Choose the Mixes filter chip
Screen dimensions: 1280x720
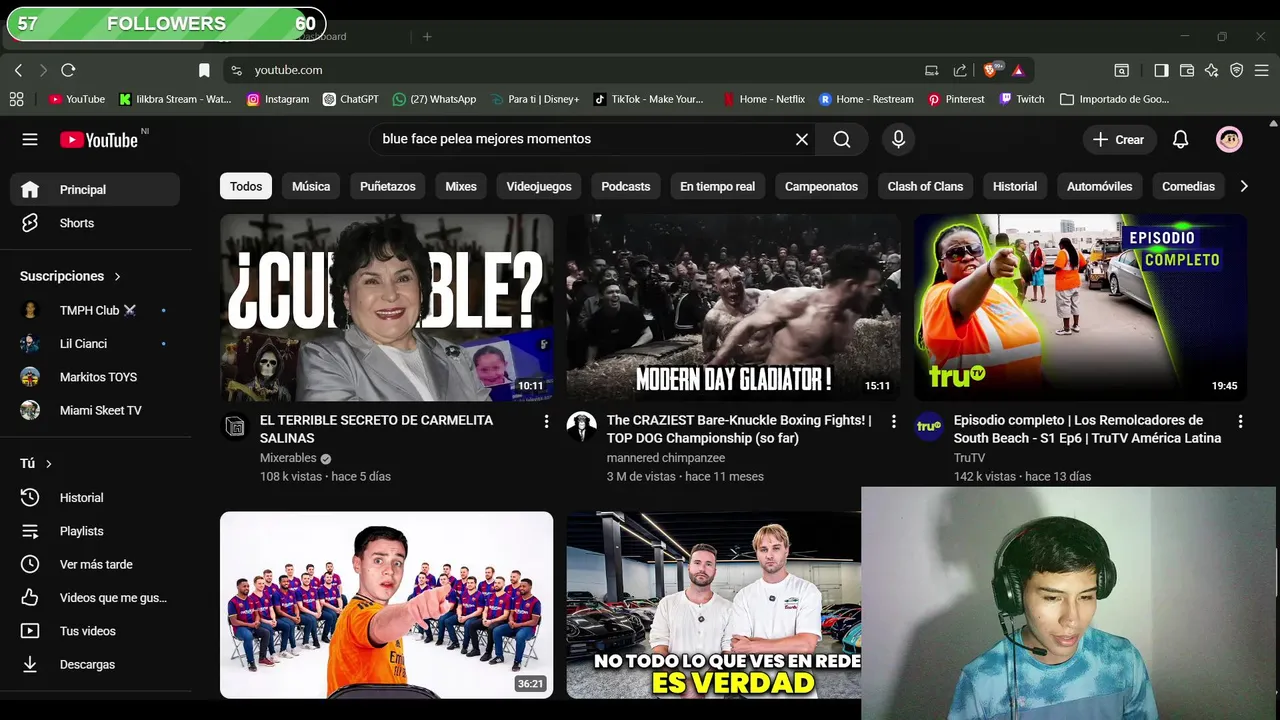(461, 186)
